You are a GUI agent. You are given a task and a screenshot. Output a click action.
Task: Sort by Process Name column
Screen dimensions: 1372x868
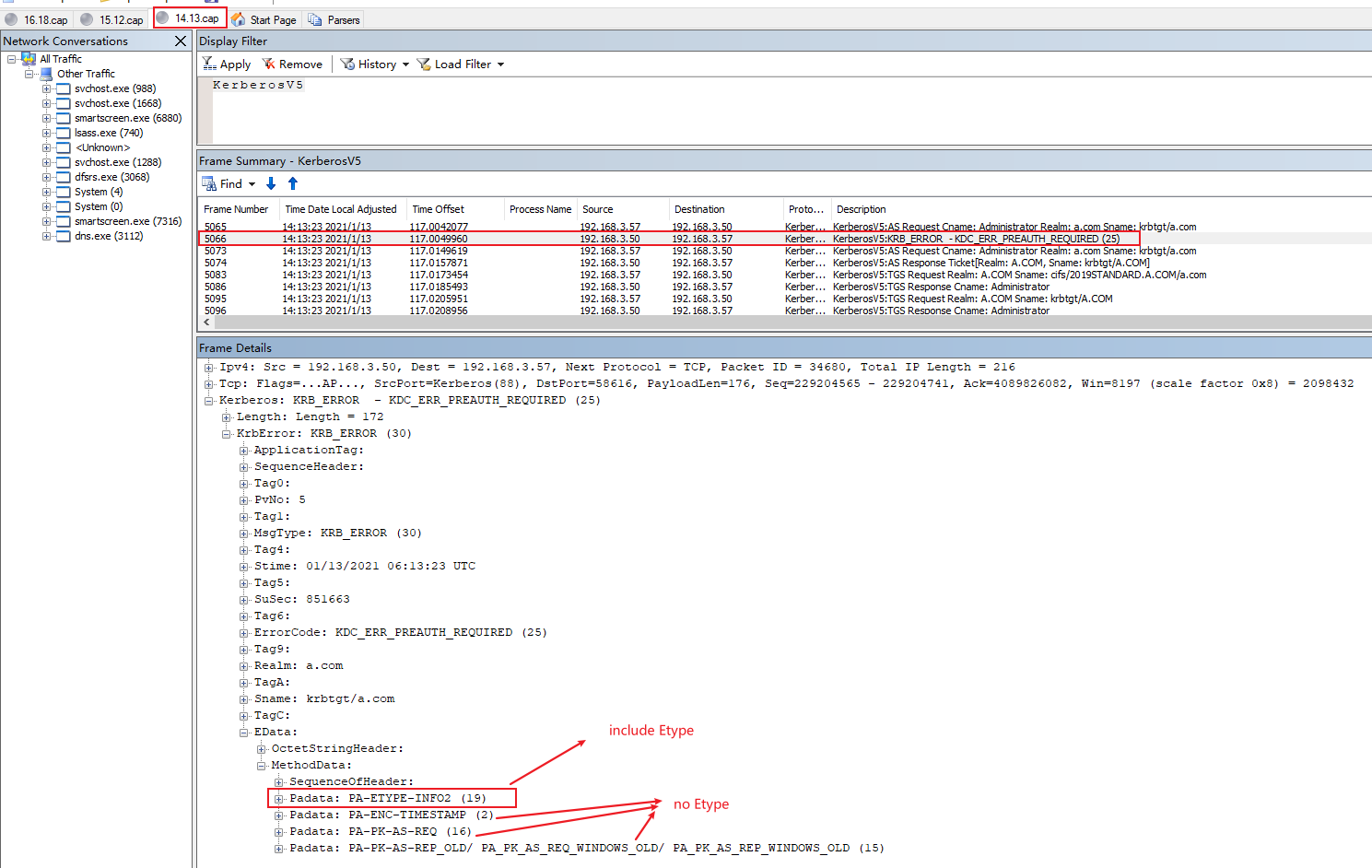coord(540,209)
